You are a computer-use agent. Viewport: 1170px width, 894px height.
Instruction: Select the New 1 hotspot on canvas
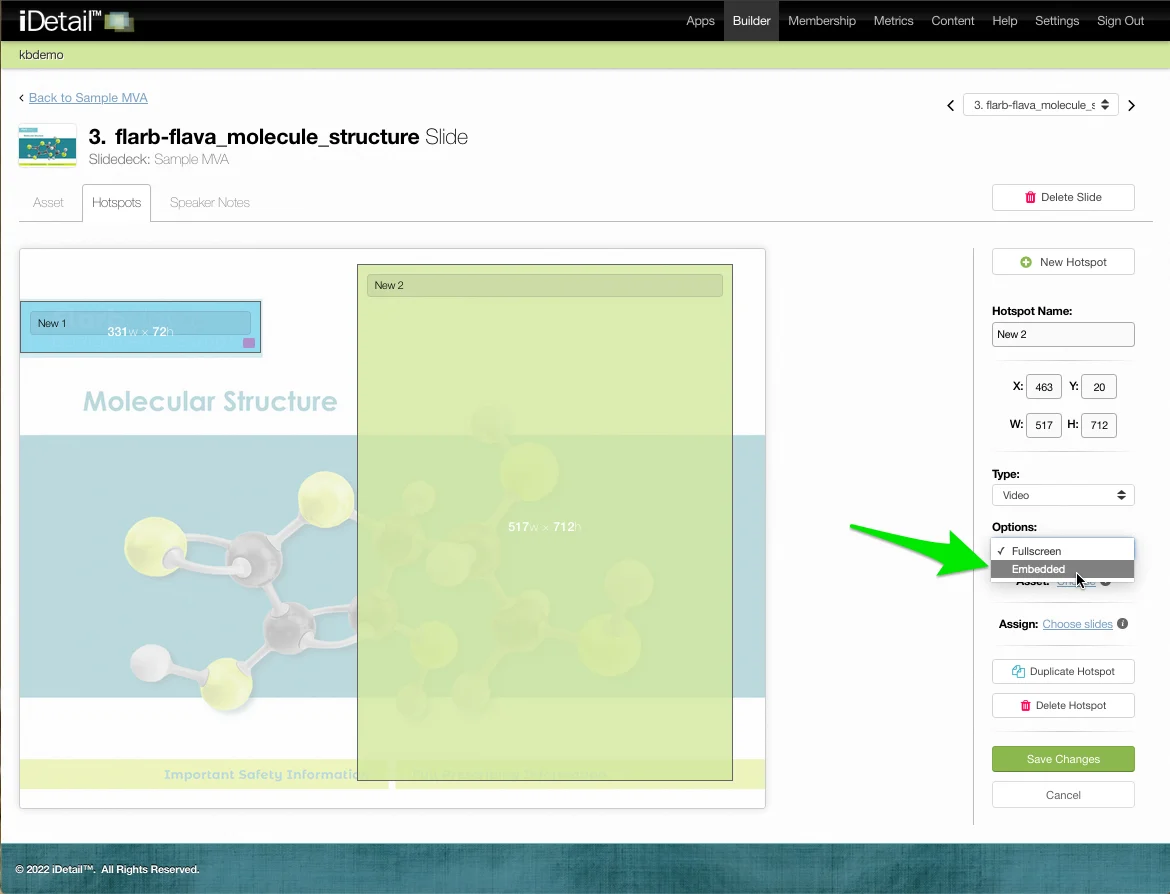pos(140,327)
